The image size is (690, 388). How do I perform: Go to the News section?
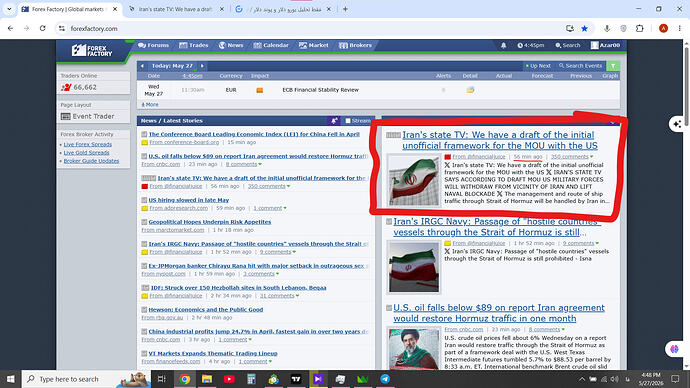click(x=231, y=45)
